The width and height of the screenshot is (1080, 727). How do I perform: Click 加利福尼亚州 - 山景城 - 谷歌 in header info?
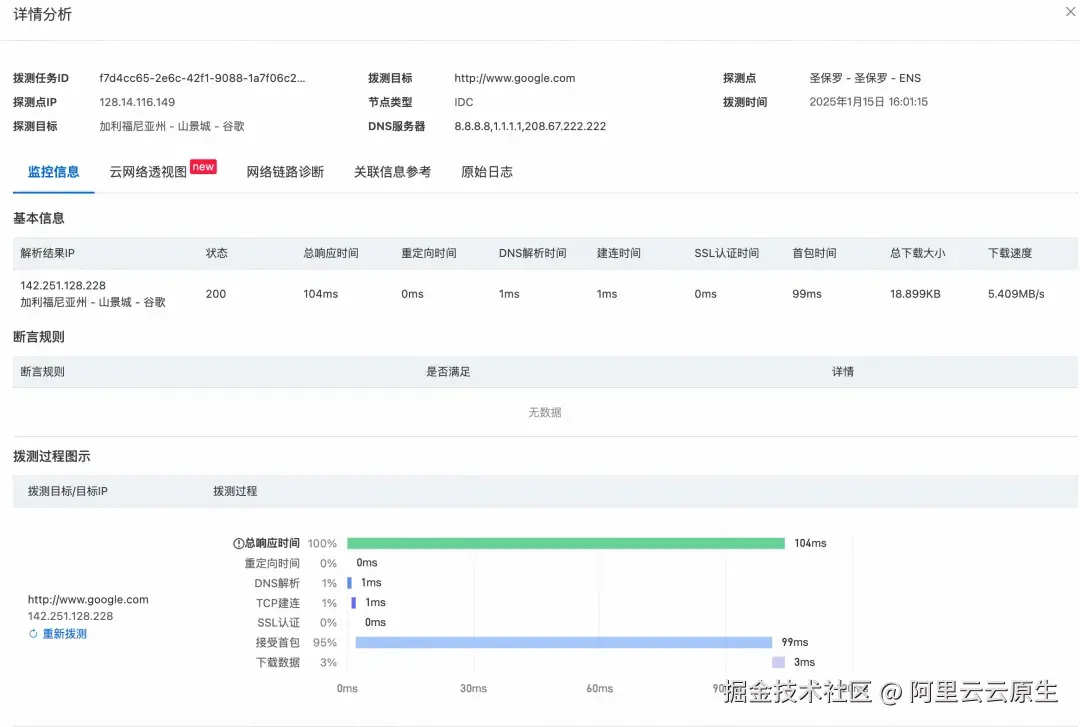(172, 126)
